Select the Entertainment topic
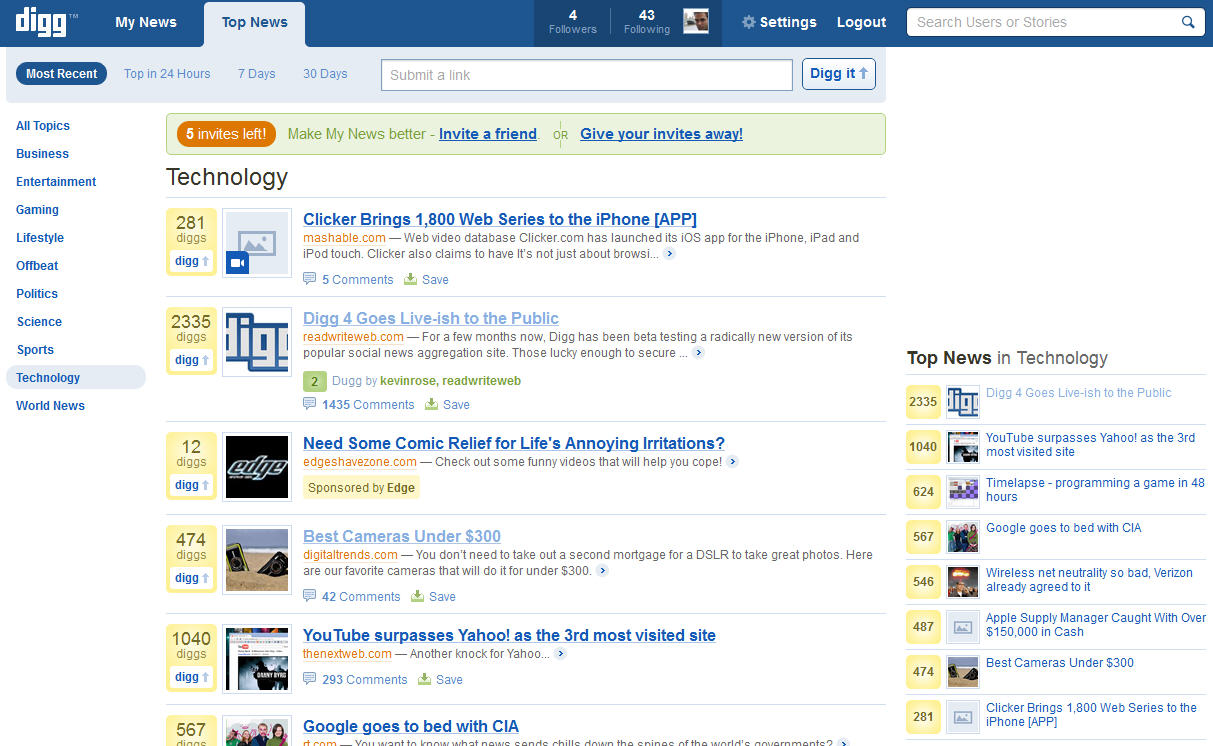 (56, 182)
